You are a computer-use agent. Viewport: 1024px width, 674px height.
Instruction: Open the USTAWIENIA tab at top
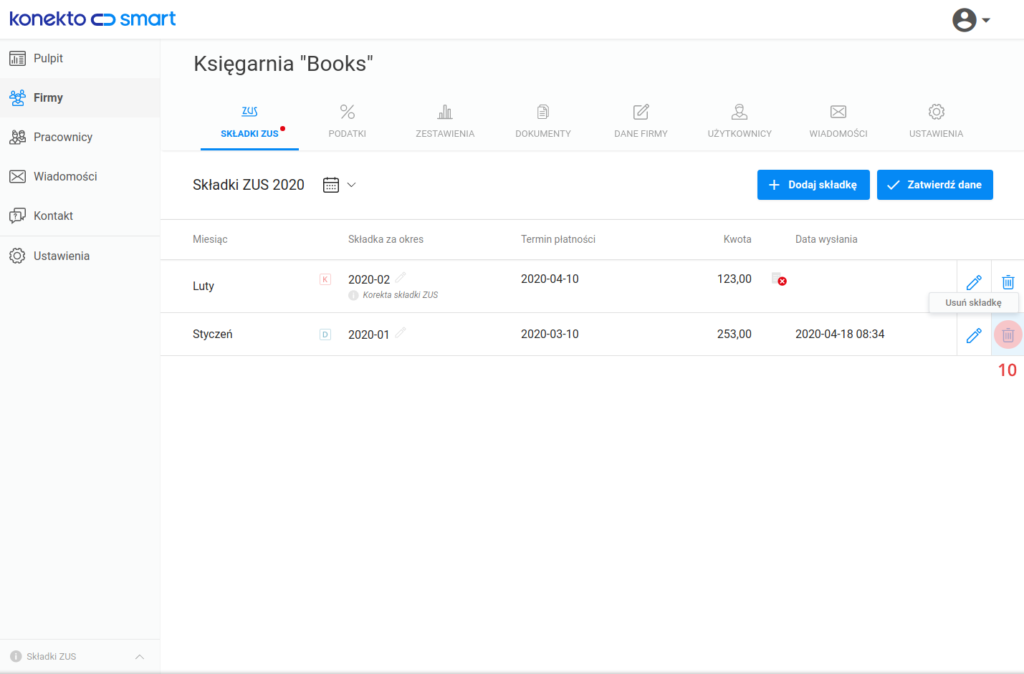point(936,121)
